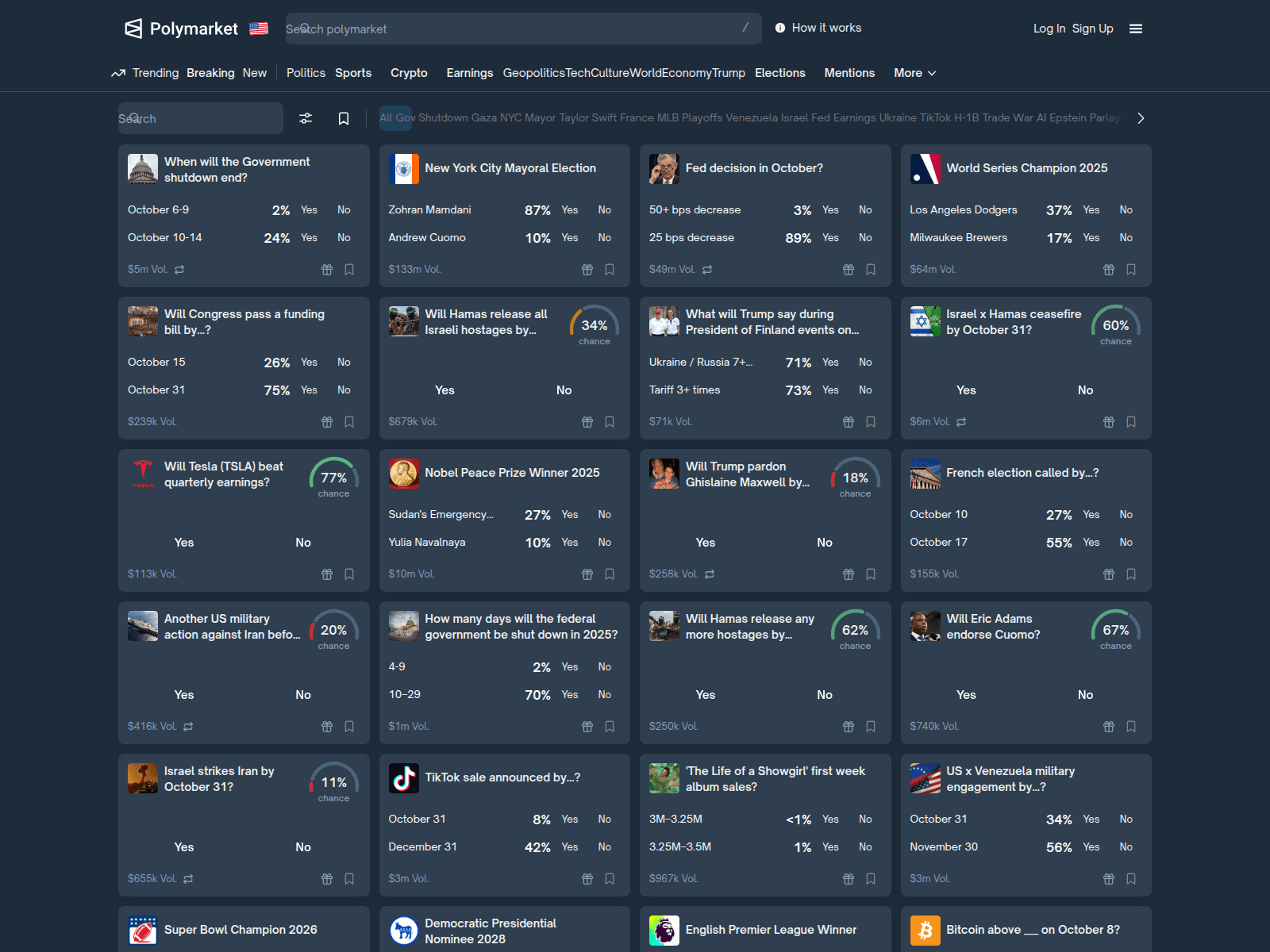
Task: Select the Crypto category tab
Action: pyautogui.click(x=409, y=73)
